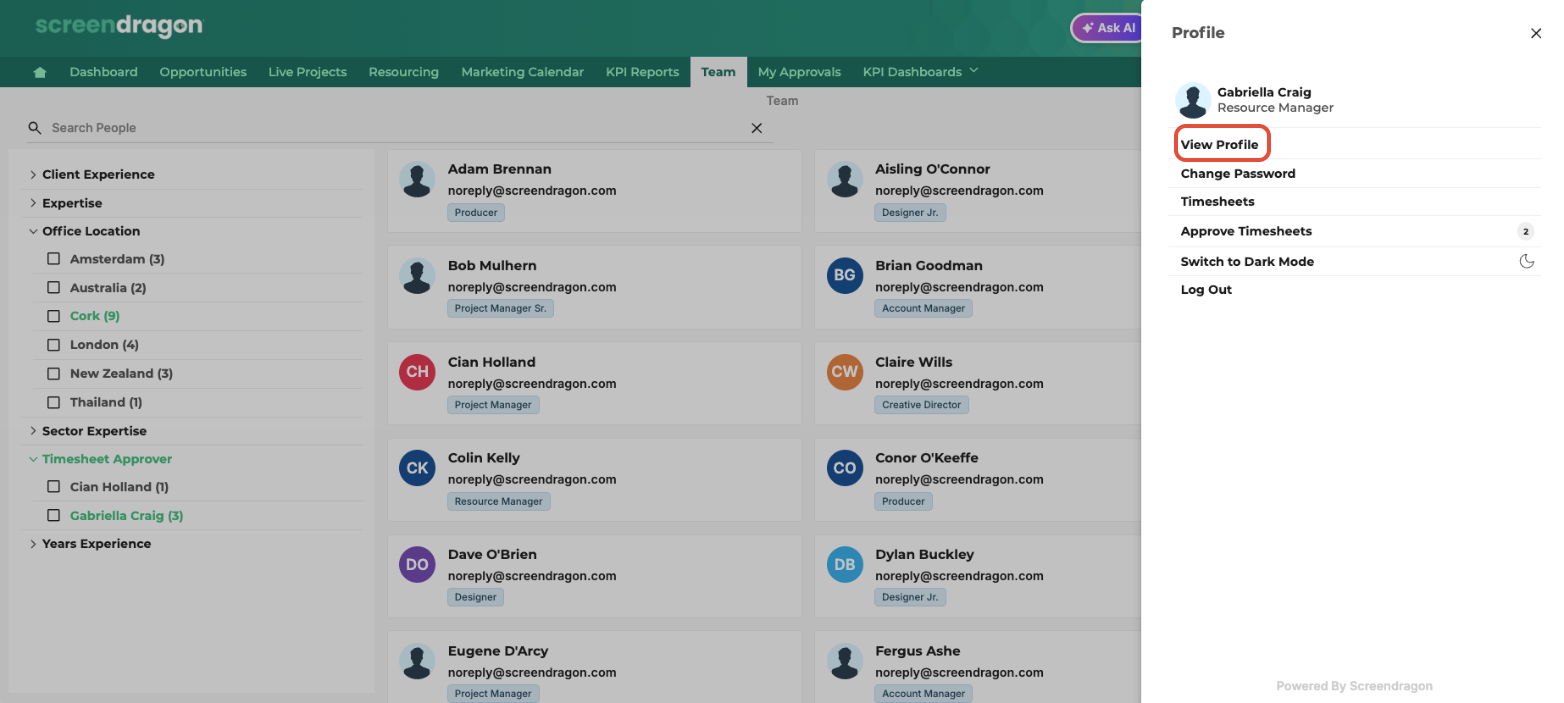This screenshot has width=1564, height=703.
Task: Click the Ask AI button
Action: [x=1108, y=28]
